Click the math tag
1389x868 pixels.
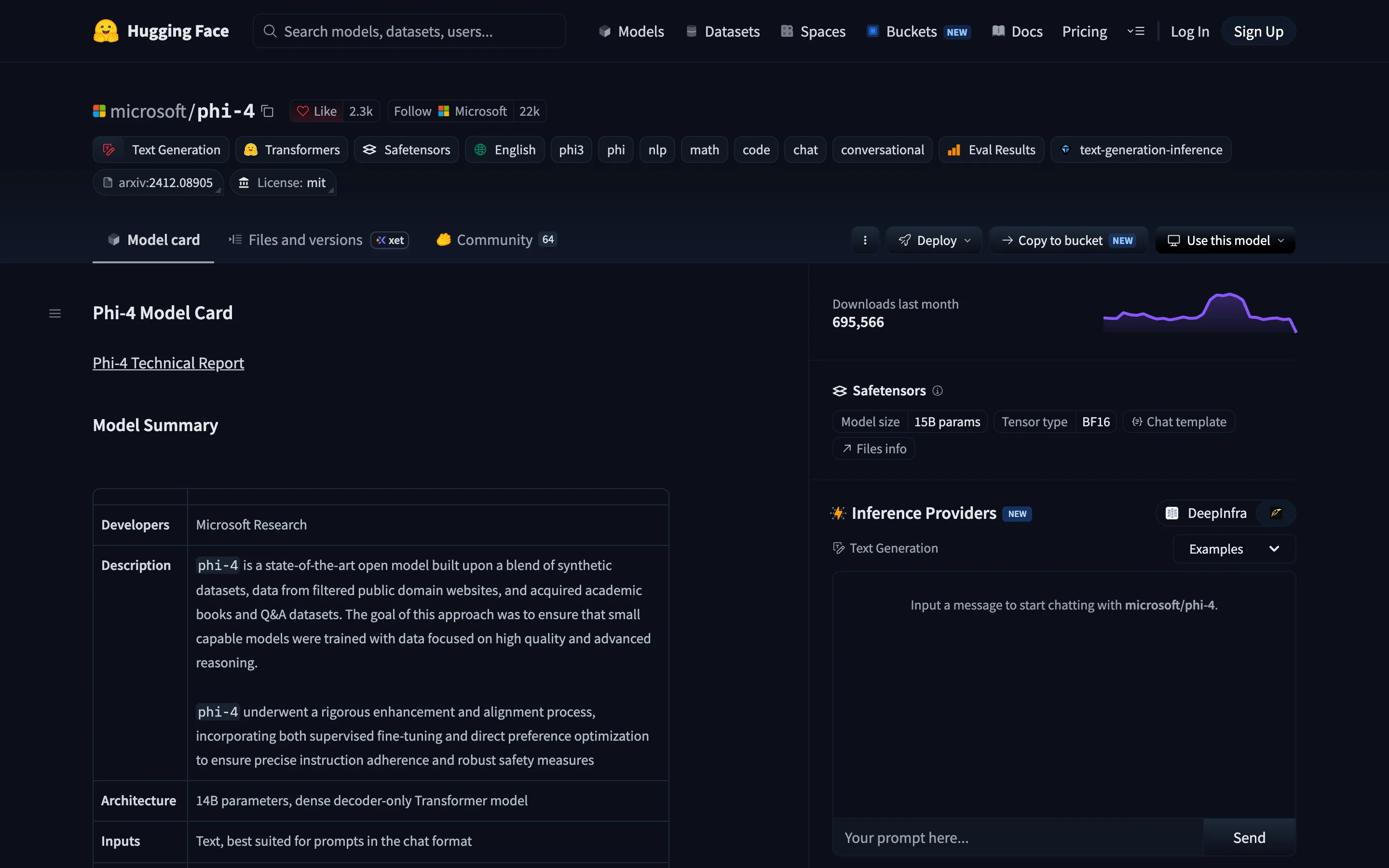click(704, 150)
